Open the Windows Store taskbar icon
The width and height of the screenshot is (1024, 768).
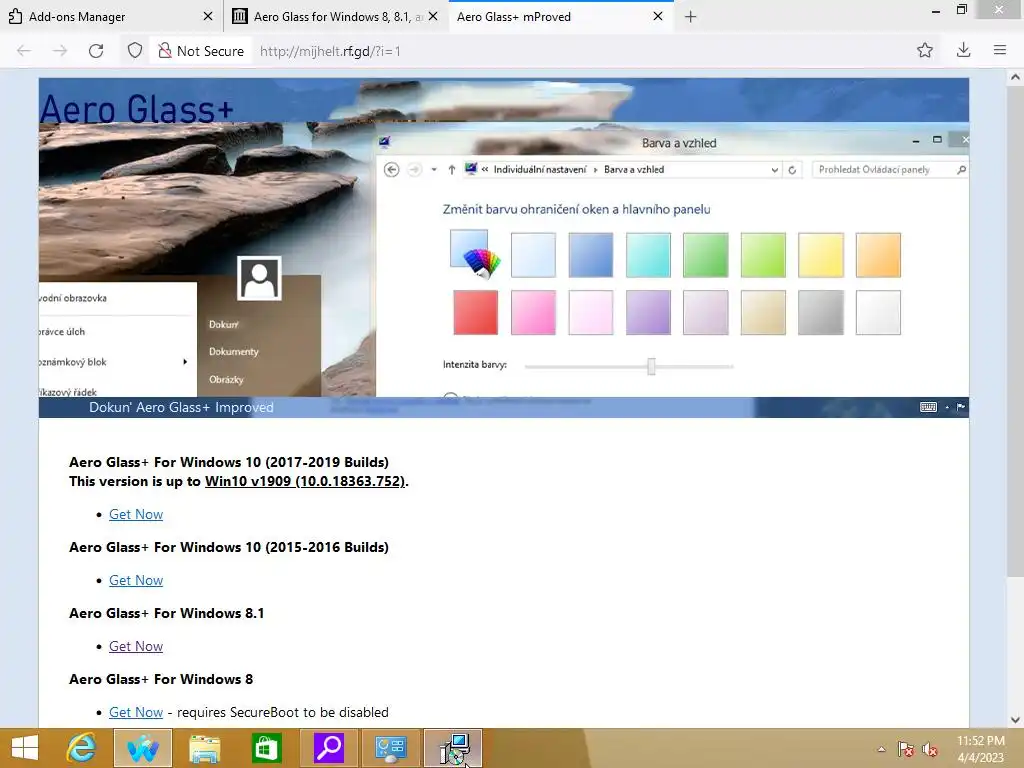pos(266,748)
